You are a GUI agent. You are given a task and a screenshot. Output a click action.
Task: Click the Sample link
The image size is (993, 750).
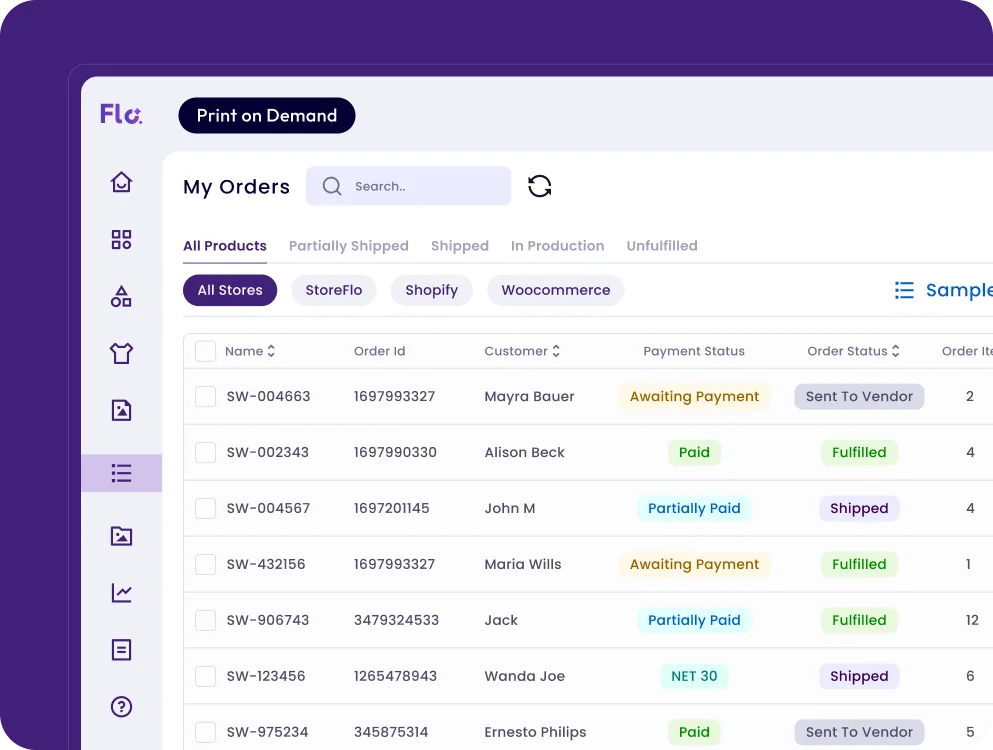pyautogui.click(x=959, y=290)
